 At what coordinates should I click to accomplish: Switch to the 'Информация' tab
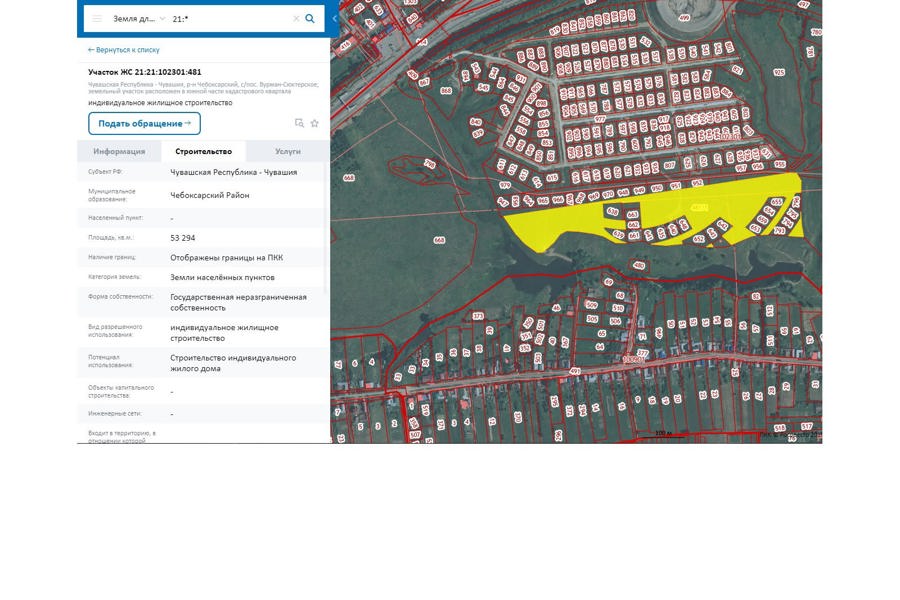point(119,152)
